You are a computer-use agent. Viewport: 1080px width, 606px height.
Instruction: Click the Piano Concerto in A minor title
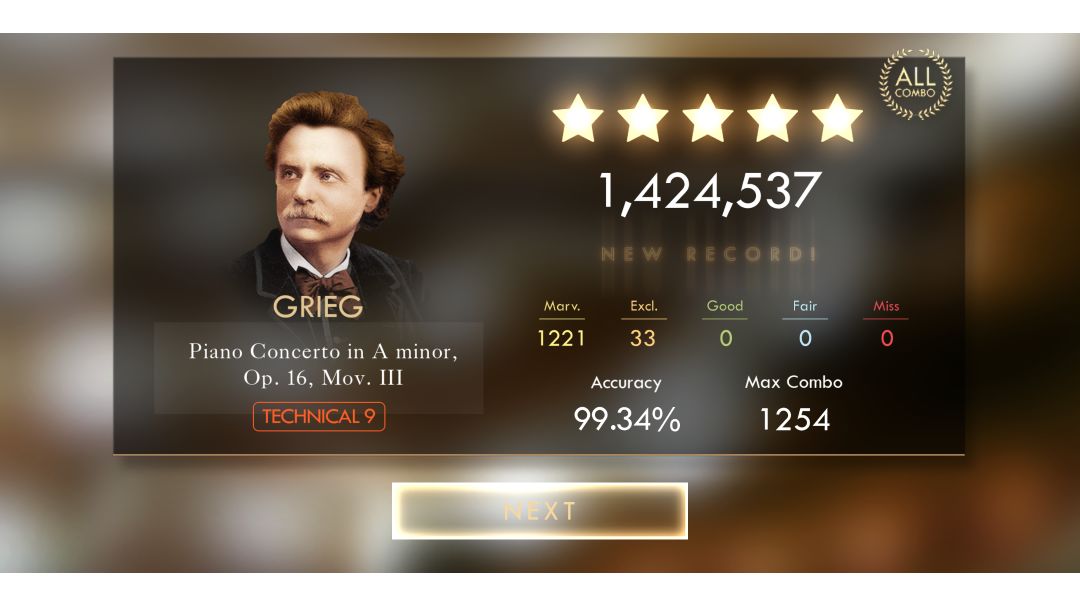(x=323, y=364)
